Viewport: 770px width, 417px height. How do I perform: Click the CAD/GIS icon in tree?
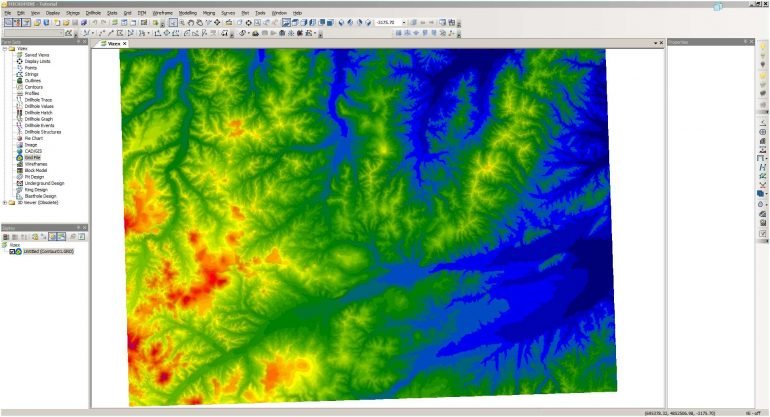pos(19,151)
